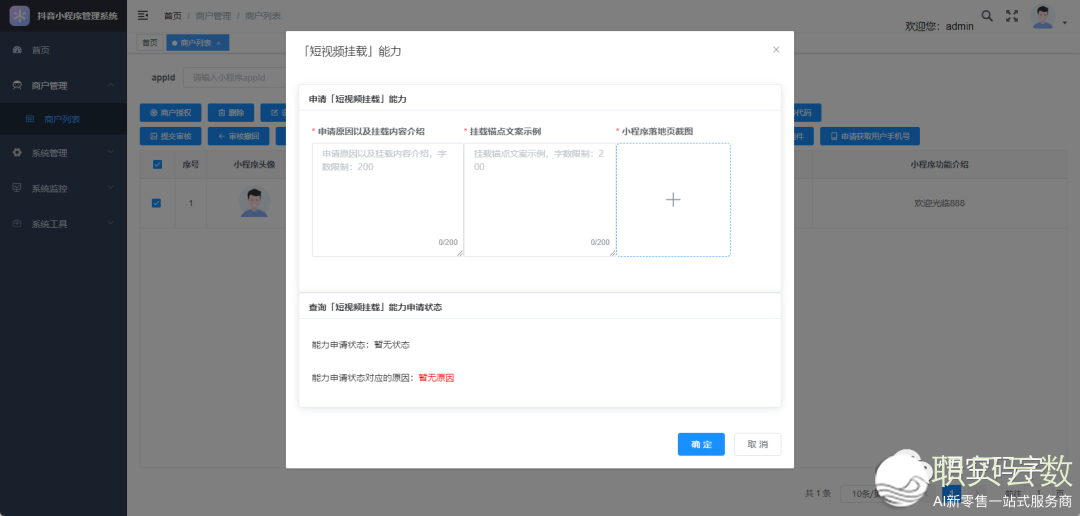Click the 商户列表 list icon in sidebar

30,119
